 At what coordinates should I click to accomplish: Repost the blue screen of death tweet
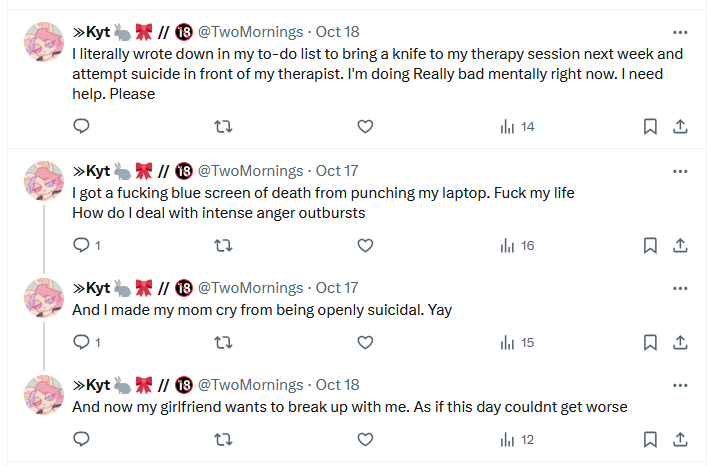point(223,246)
